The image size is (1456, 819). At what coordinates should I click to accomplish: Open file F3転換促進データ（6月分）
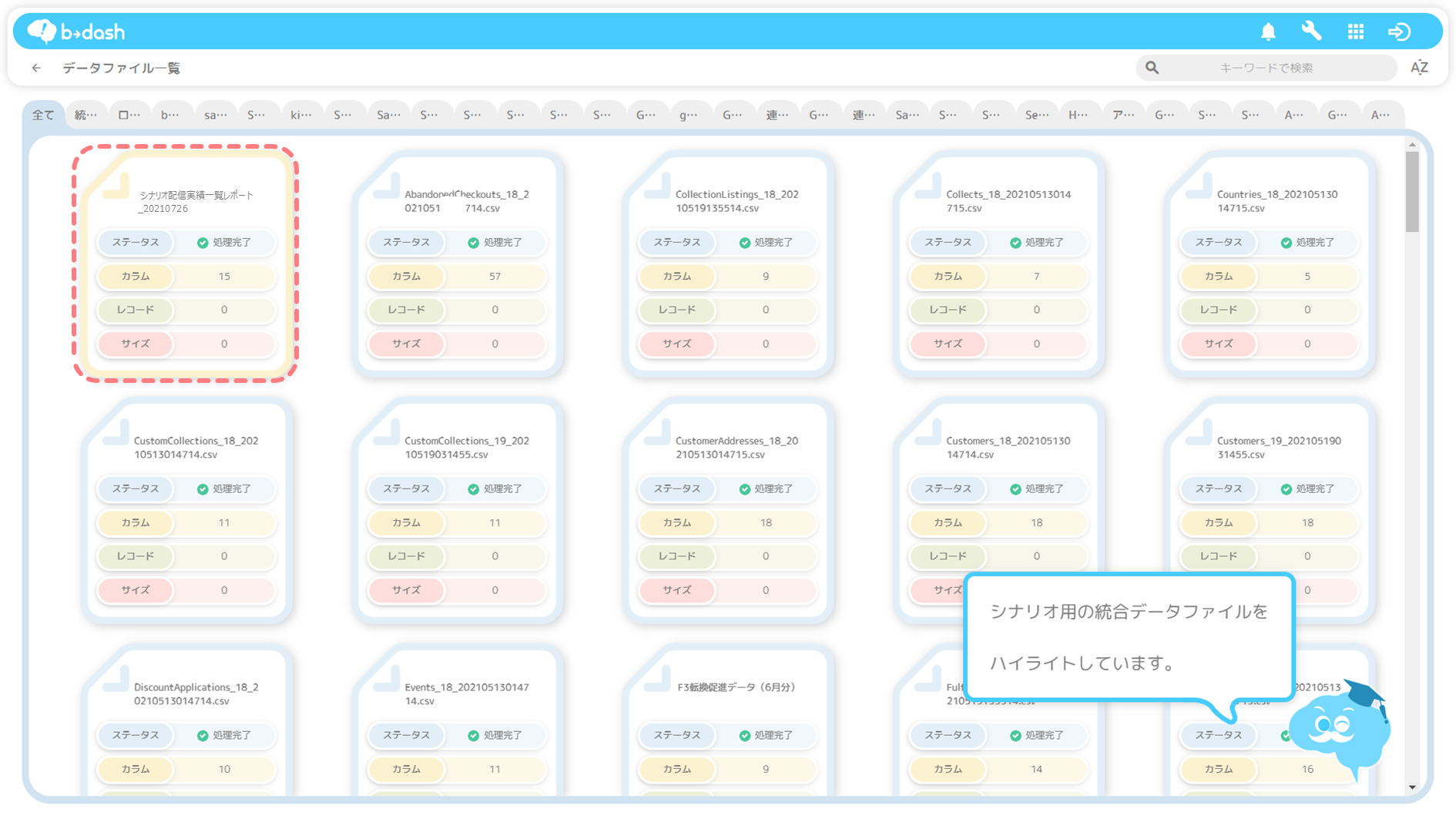(x=736, y=687)
